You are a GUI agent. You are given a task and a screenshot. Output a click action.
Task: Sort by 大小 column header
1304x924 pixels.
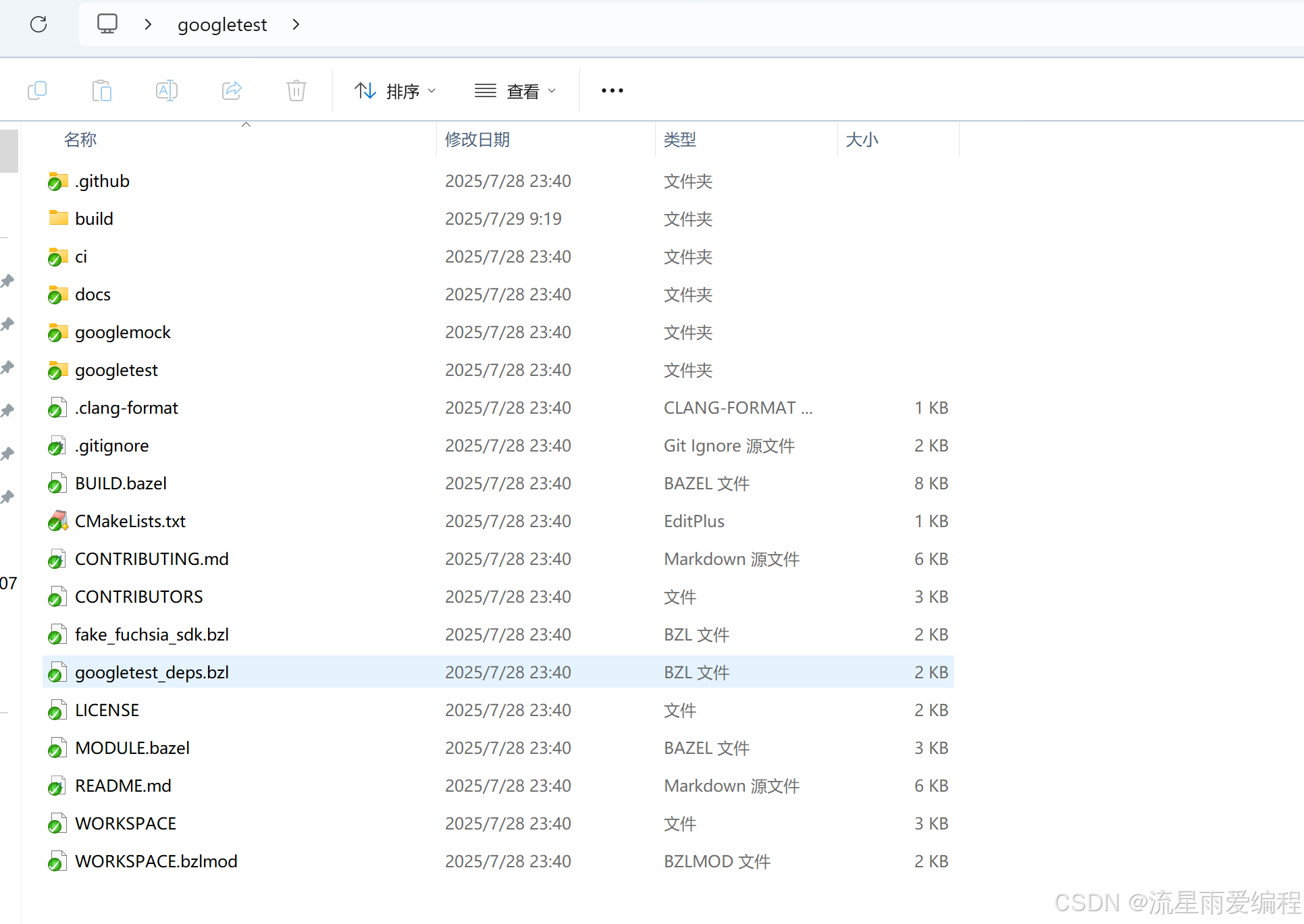862,139
